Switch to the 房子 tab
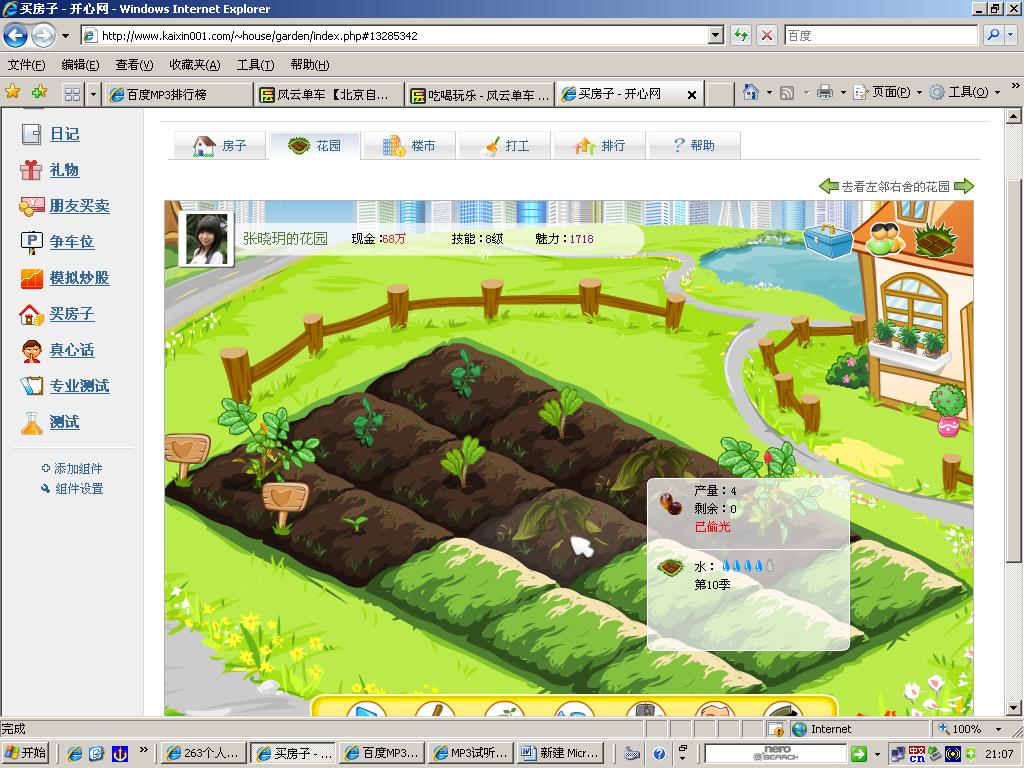The height and width of the screenshot is (768, 1024). [220, 146]
